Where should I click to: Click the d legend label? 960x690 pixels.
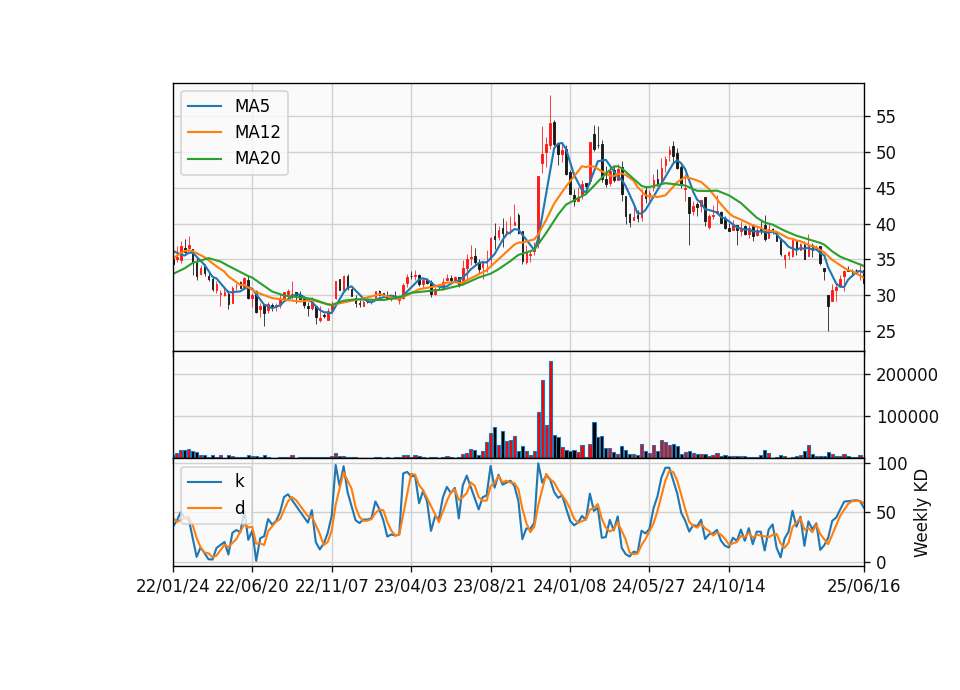click(239, 508)
